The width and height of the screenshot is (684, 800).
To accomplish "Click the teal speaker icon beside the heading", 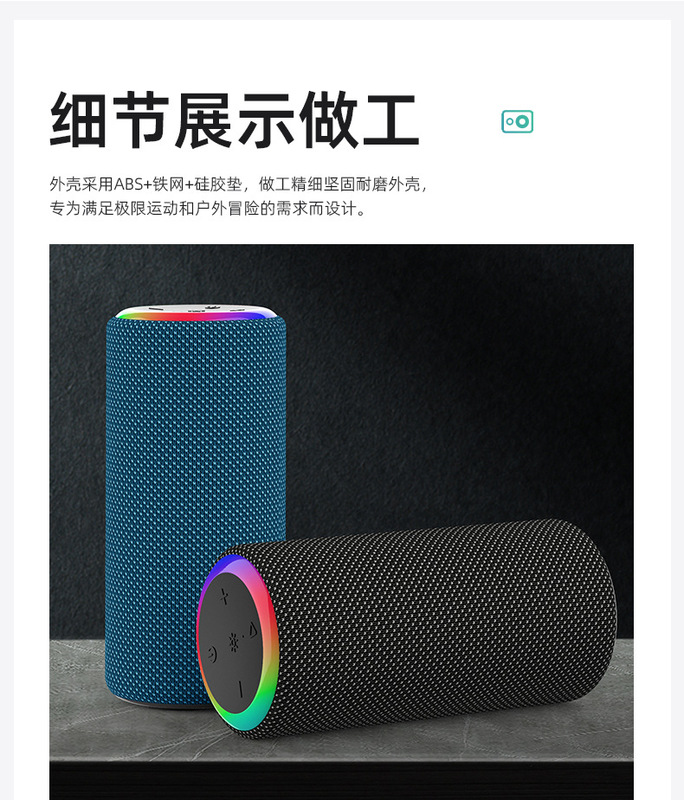I will 517,121.
